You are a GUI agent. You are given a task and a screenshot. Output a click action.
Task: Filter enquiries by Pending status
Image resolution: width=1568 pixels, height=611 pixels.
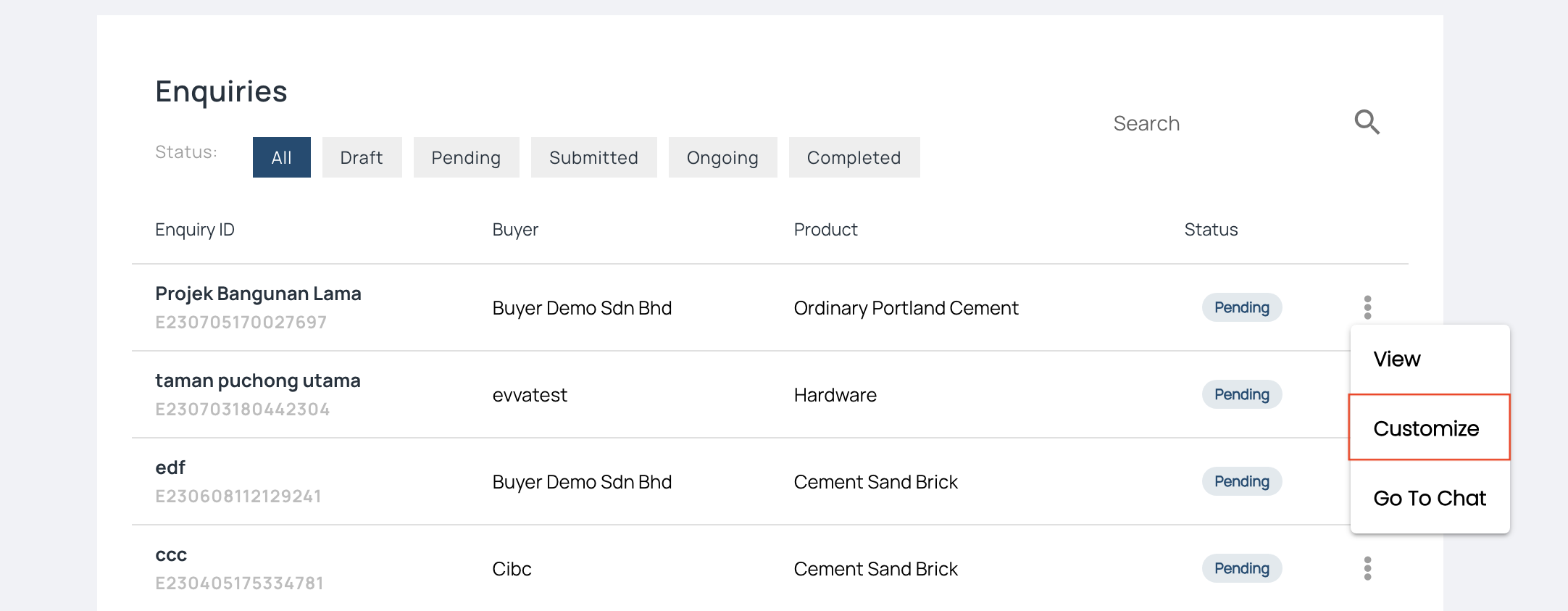466,157
